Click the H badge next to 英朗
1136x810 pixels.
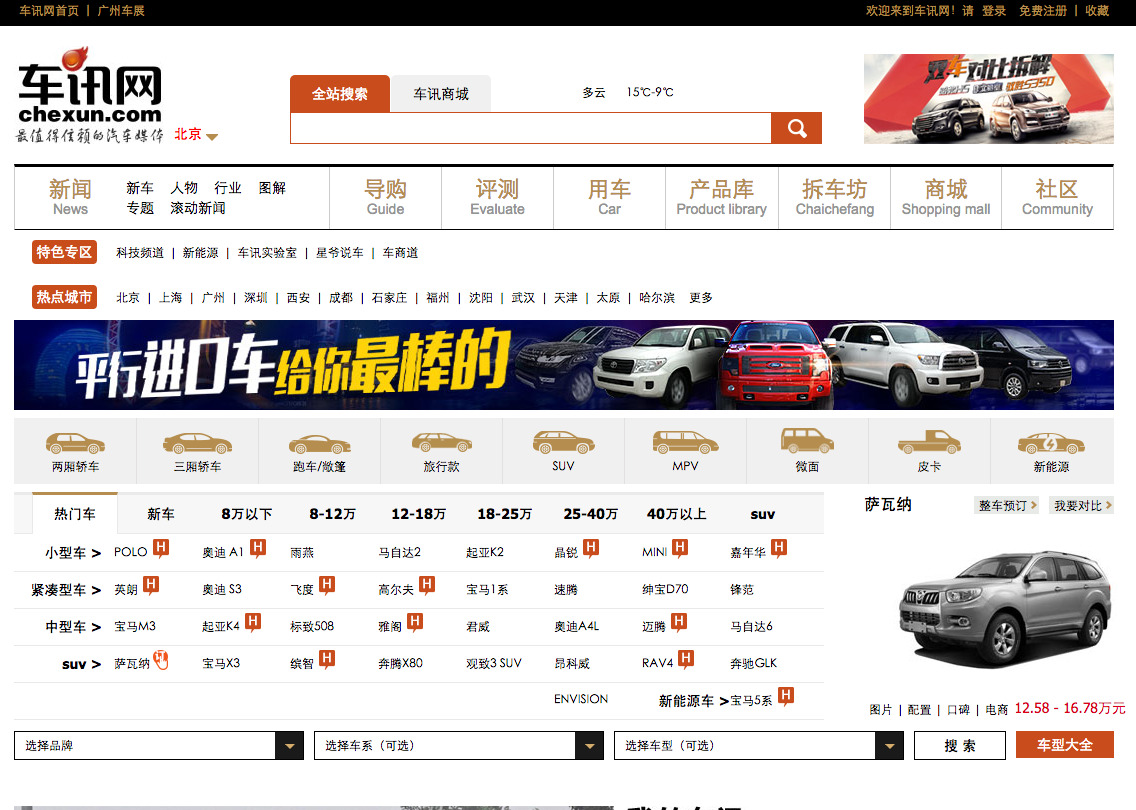coord(151,585)
